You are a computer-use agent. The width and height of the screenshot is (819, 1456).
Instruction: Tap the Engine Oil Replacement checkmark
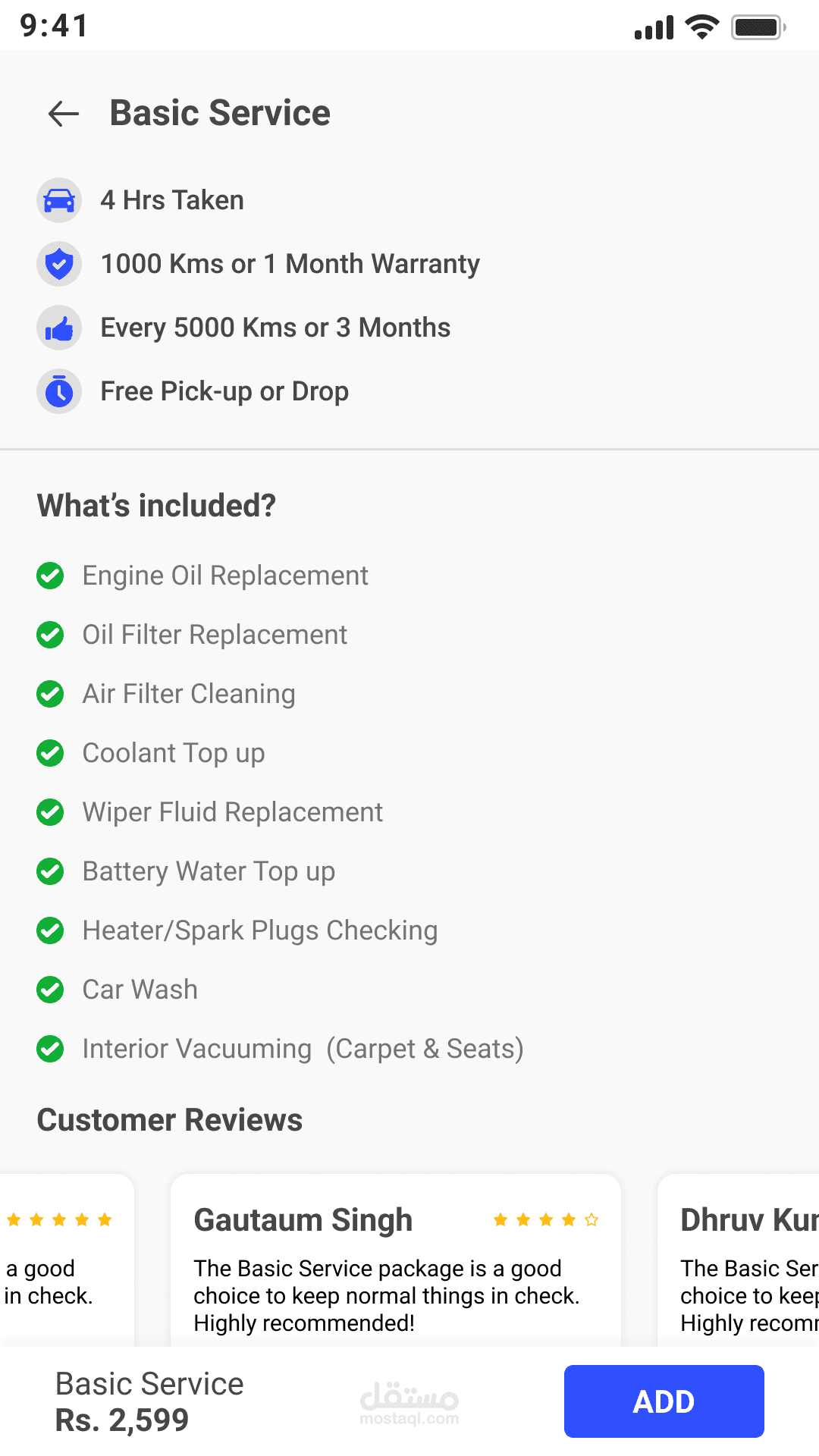pos(51,576)
